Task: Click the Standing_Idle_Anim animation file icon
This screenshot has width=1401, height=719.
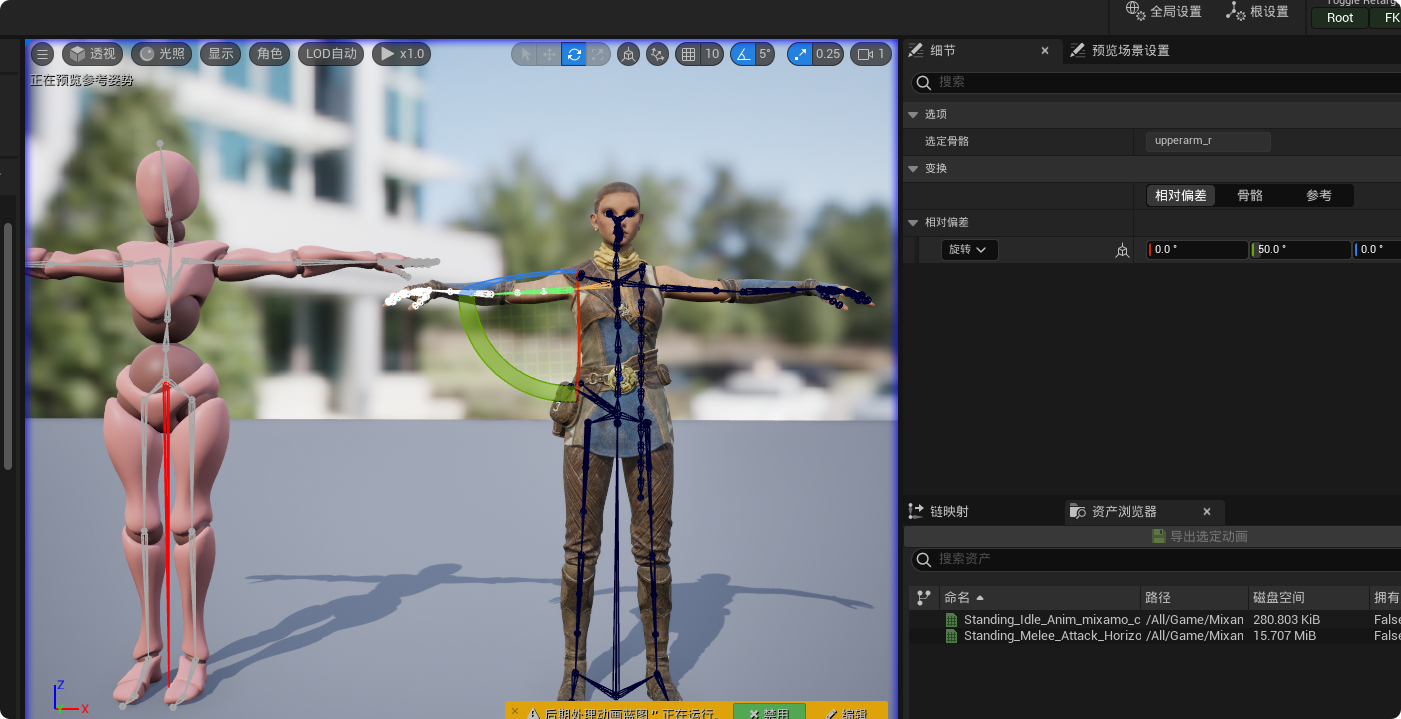Action: [951, 620]
